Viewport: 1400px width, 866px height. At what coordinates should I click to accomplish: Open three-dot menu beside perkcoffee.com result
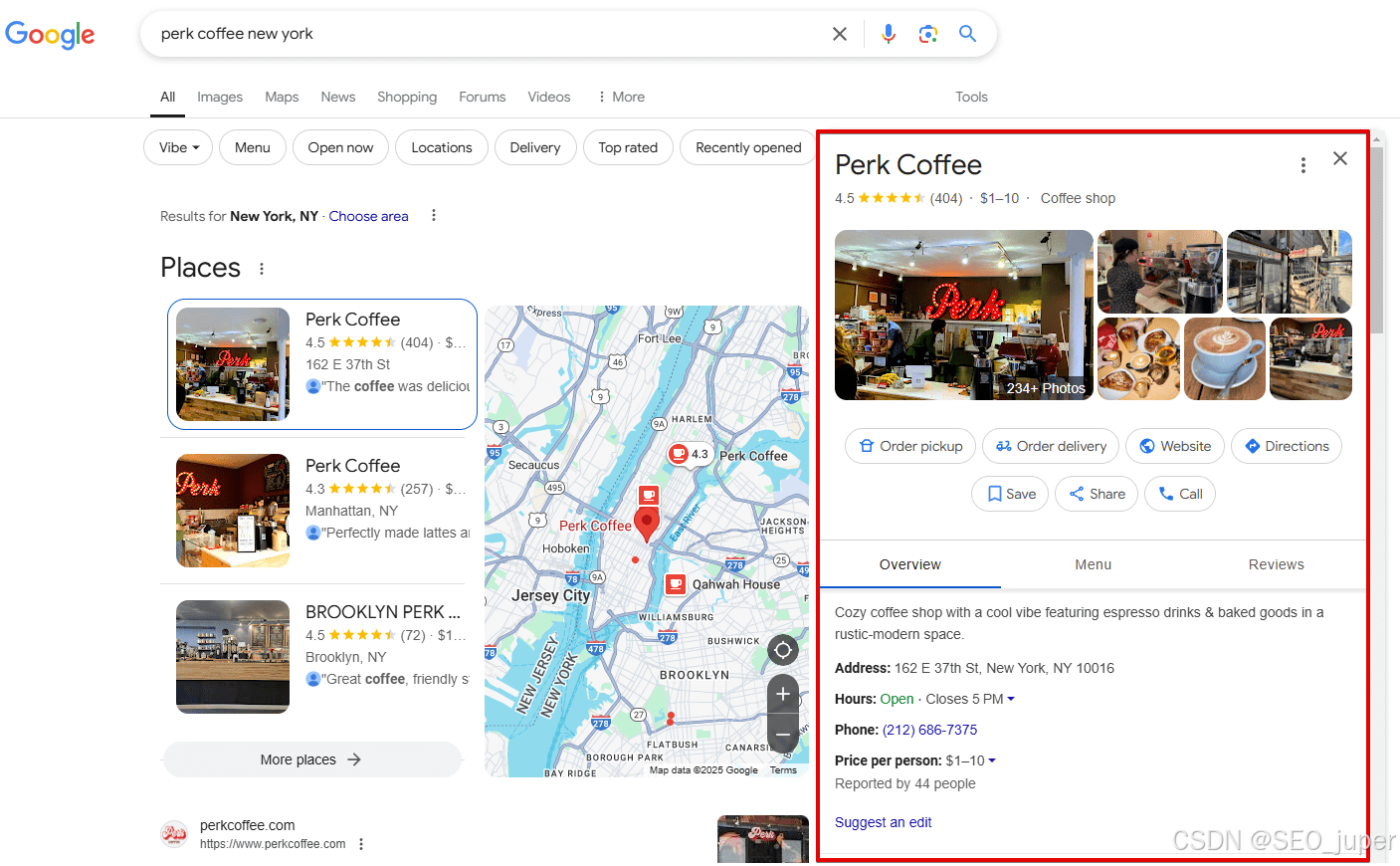361,844
